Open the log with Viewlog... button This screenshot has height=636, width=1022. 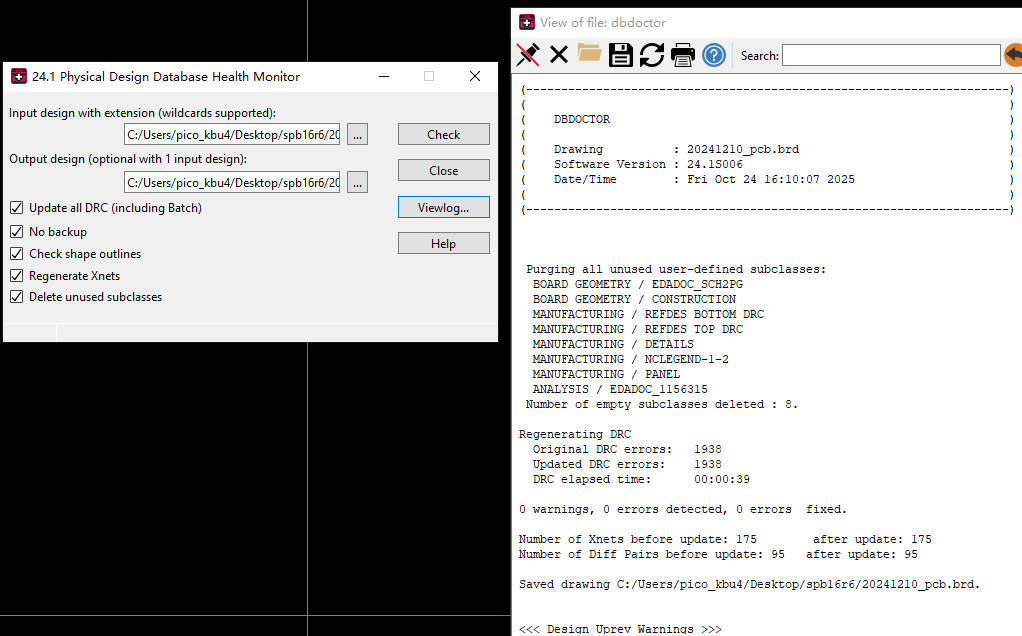(x=444, y=207)
